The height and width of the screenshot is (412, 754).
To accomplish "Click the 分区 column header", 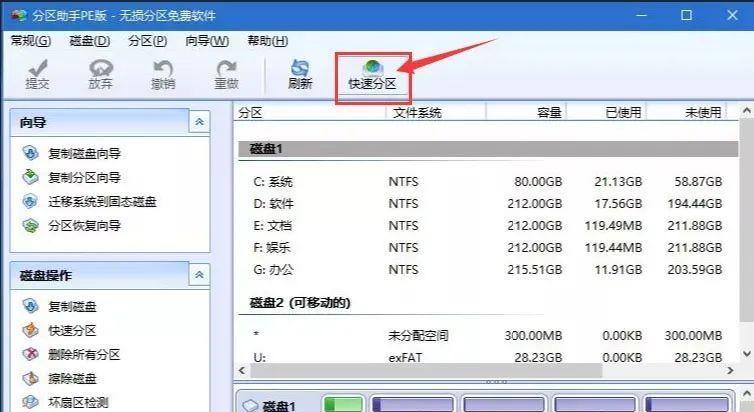I will 311,112.
